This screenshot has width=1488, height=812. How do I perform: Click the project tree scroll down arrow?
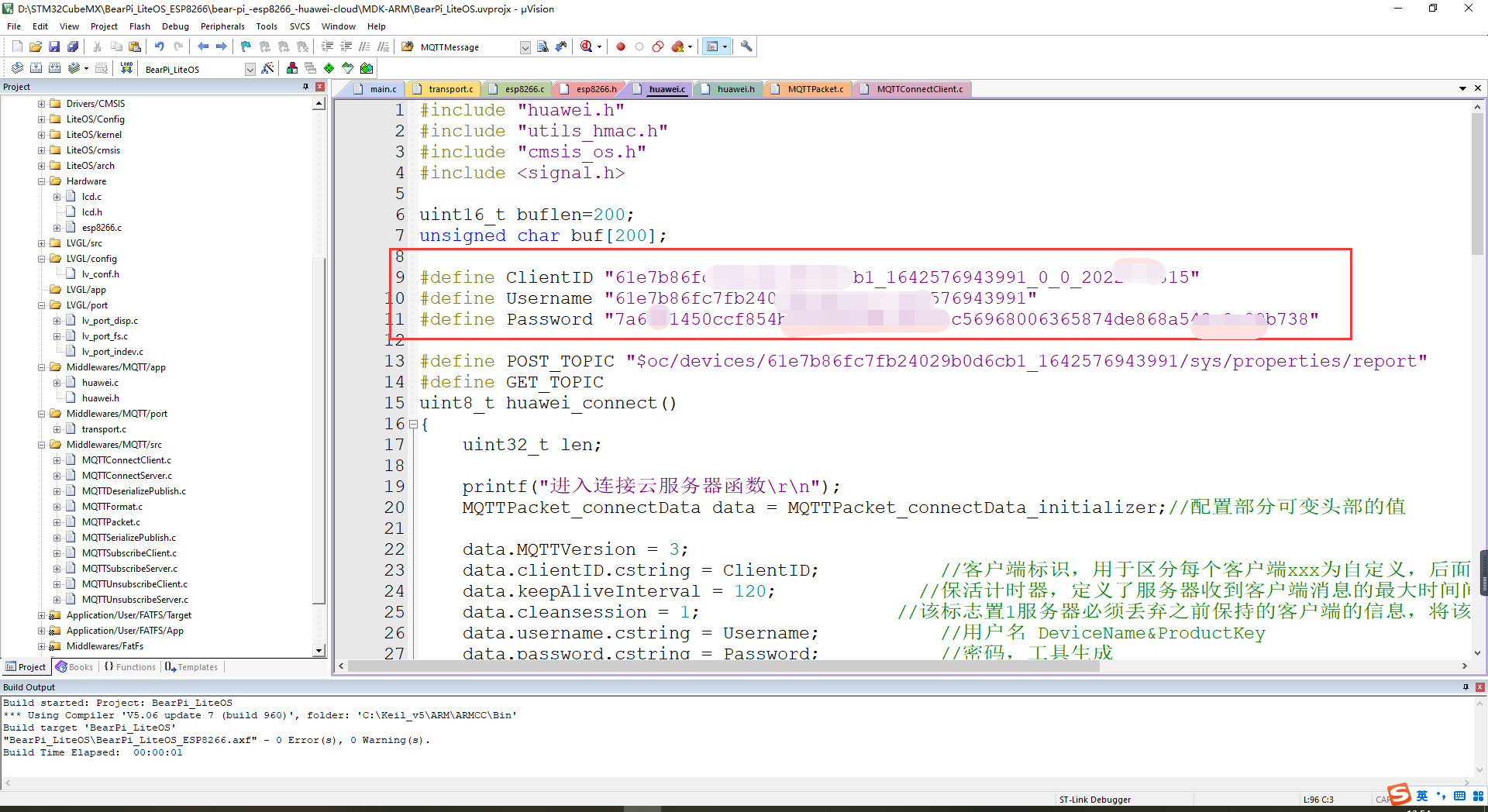tap(319, 651)
